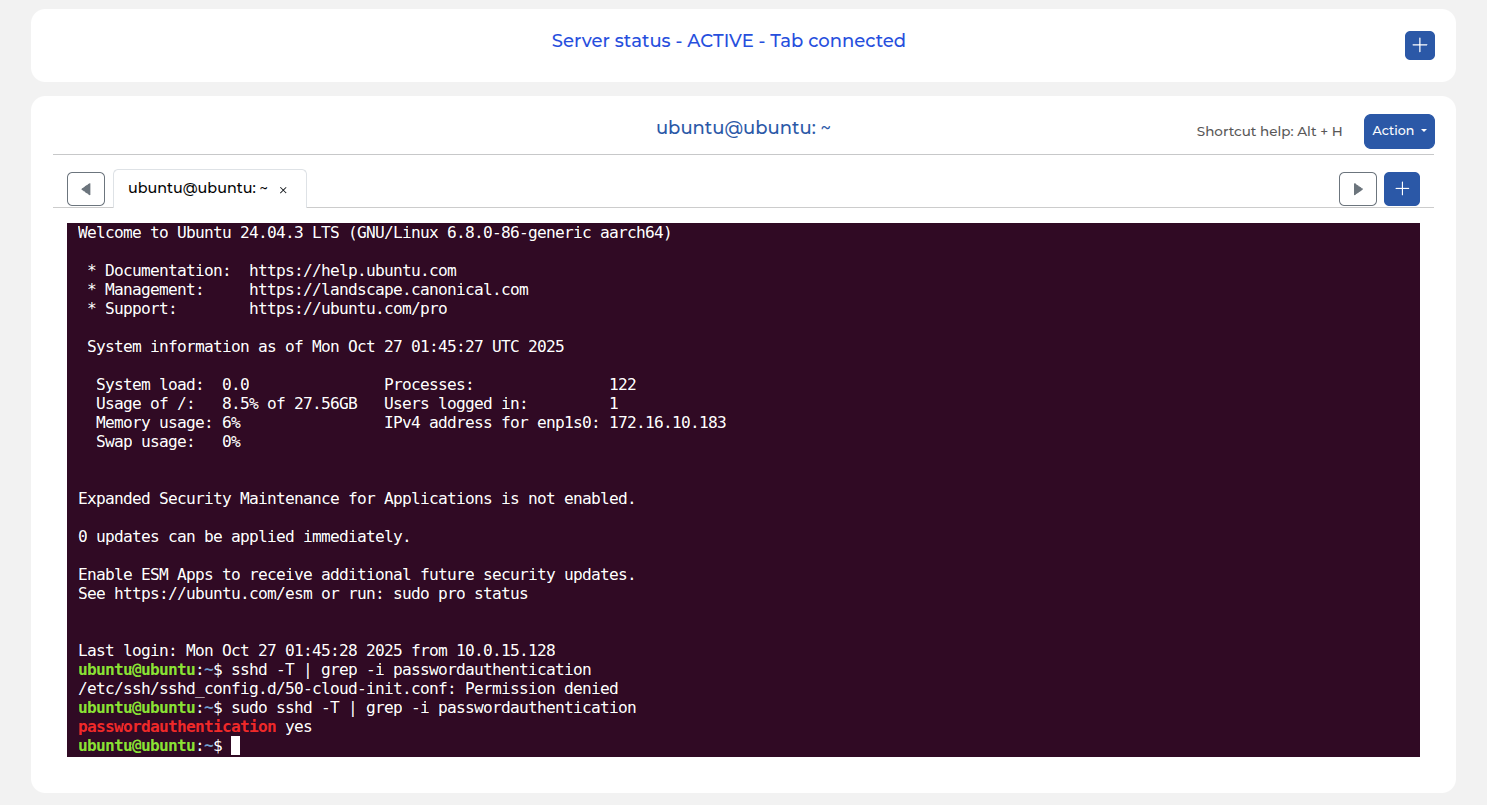
Task: Click the right arrow tab navigation icon
Action: (1357, 188)
